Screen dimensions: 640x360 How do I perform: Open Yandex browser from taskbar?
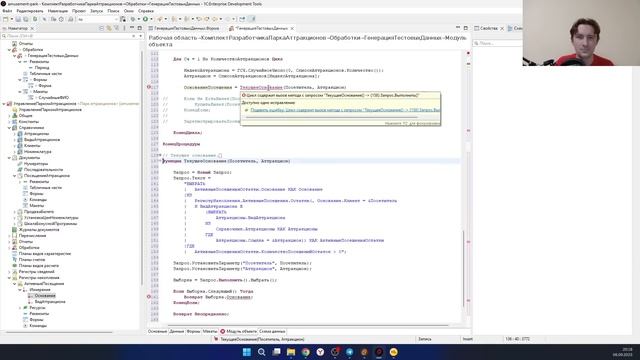point(320,352)
